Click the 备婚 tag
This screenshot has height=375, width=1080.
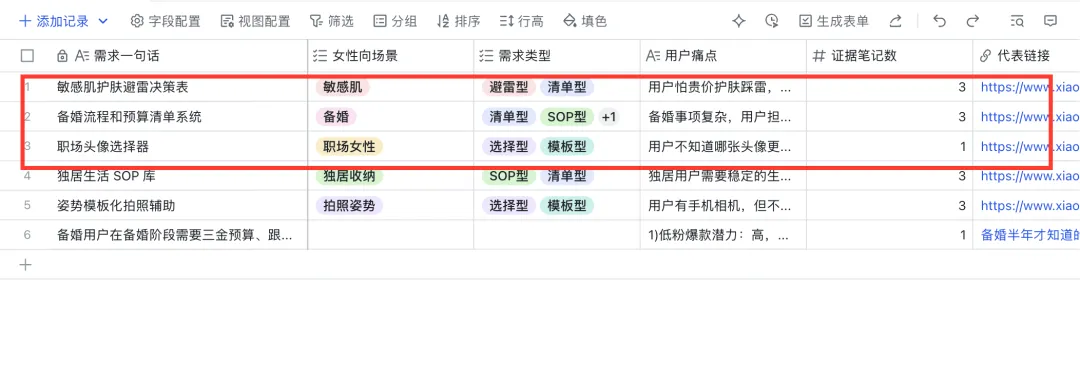335,116
